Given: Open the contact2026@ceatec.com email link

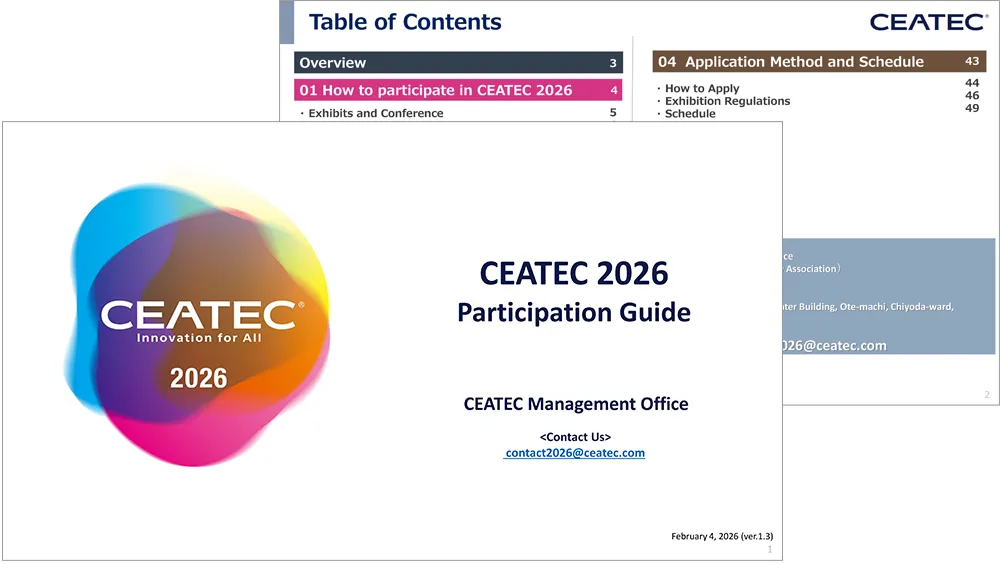Looking at the screenshot, I should point(575,453).
